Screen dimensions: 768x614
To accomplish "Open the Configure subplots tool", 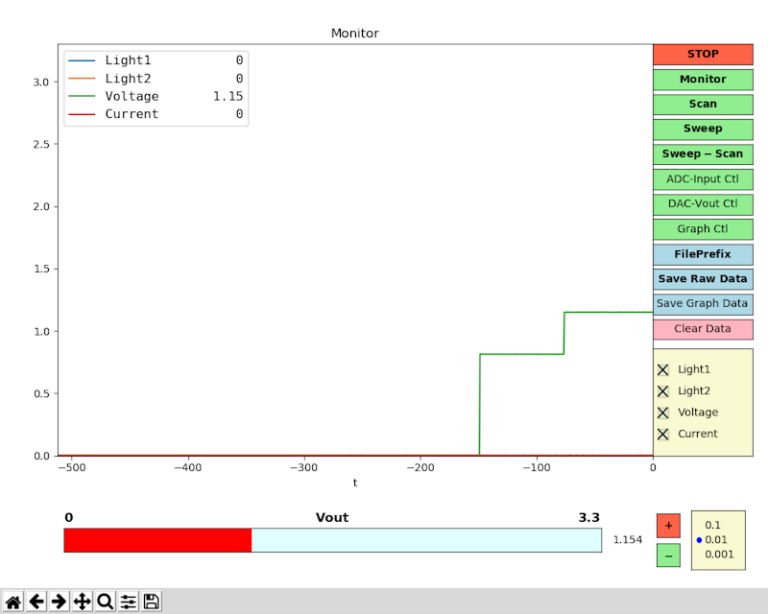I will (128, 601).
